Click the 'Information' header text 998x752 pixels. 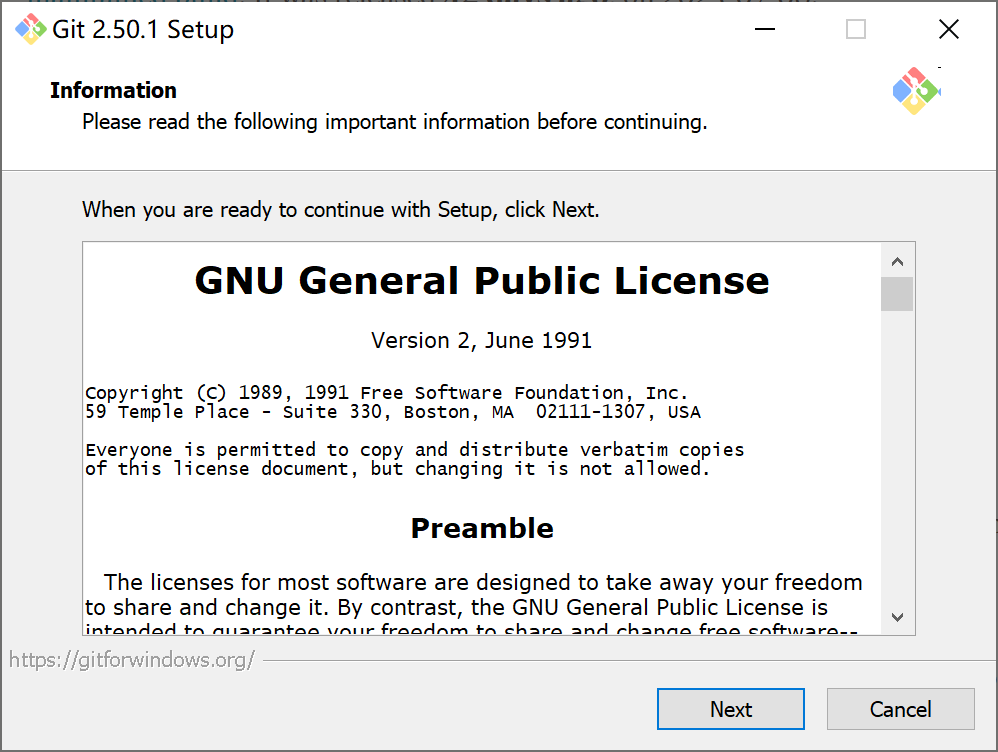[113, 90]
